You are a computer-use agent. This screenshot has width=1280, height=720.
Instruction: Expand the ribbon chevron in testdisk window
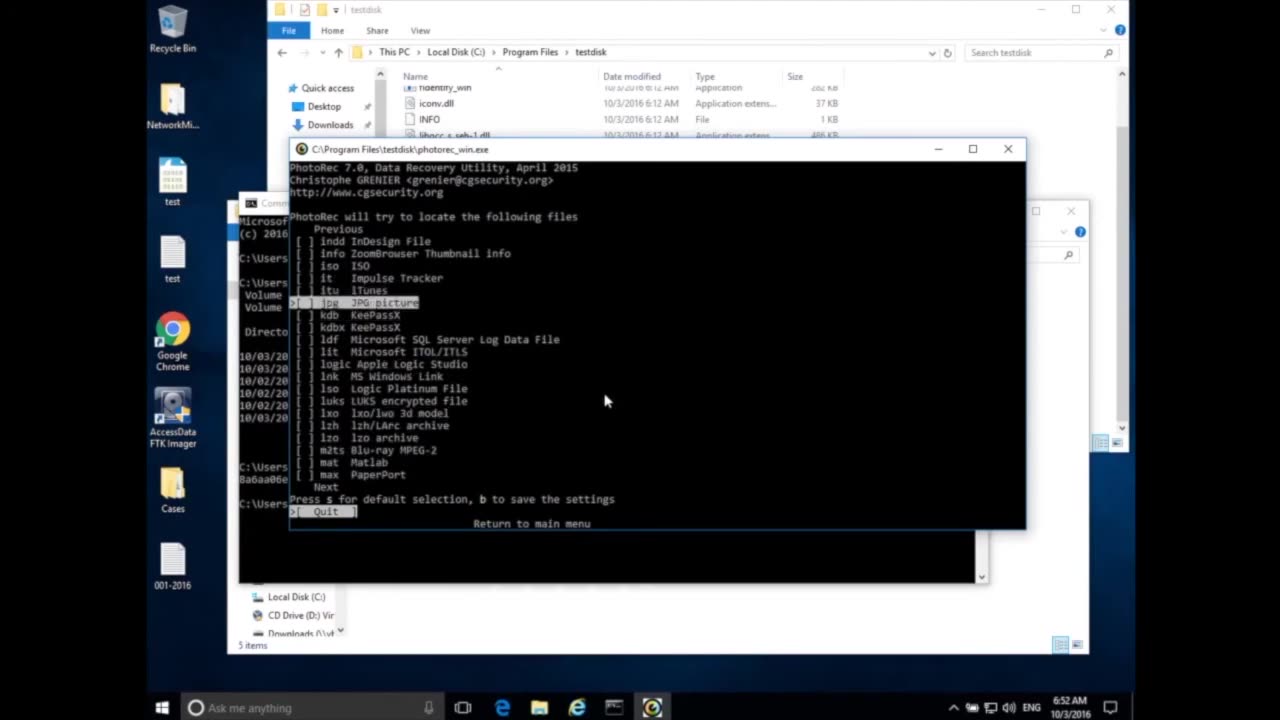pyautogui.click(x=1105, y=30)
